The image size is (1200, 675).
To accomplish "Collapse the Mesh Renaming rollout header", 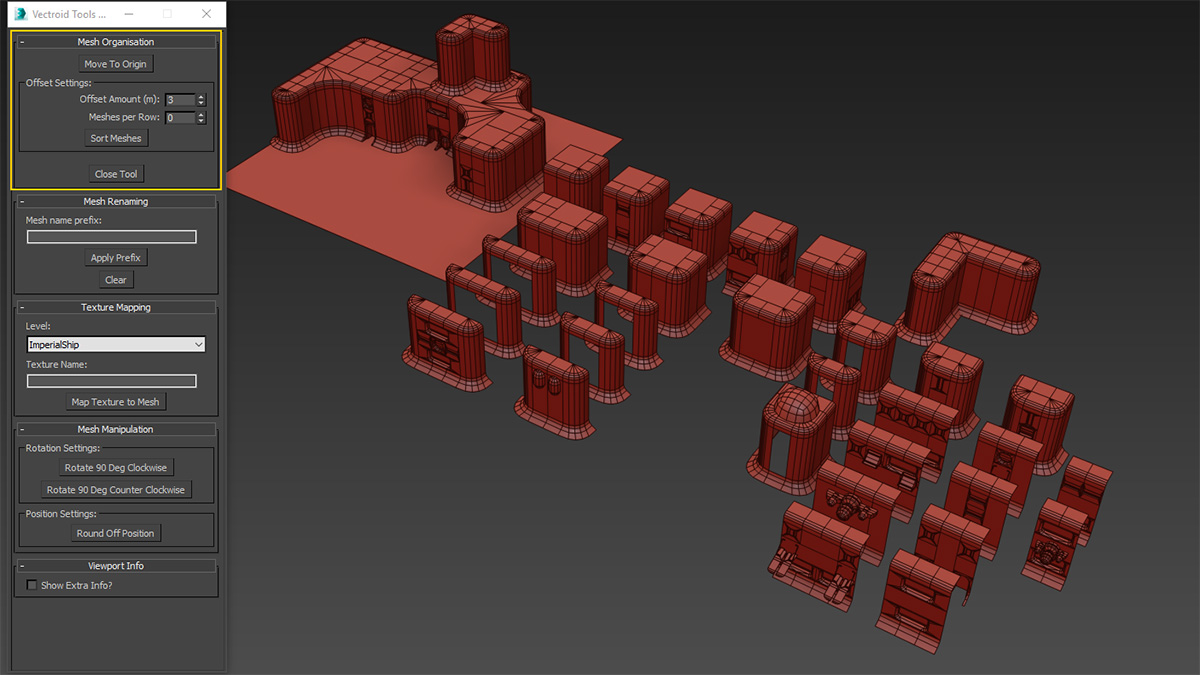I will pyautogui.click(x=116, y=201).
